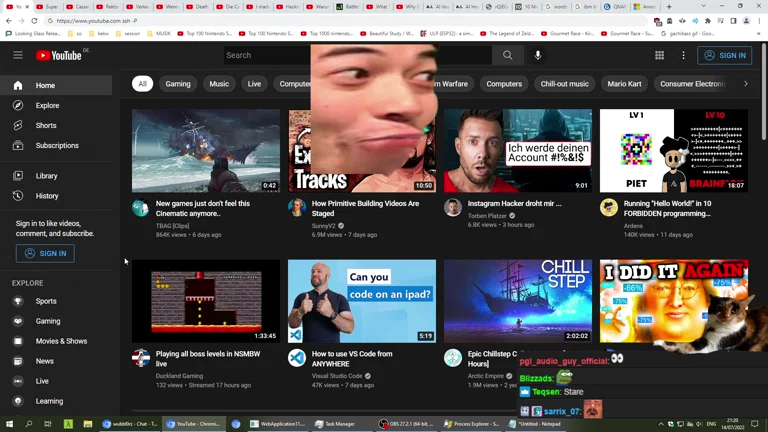Open the hamburger guide menu
This screenshot has width=768, height=432.
pos(18,55)
